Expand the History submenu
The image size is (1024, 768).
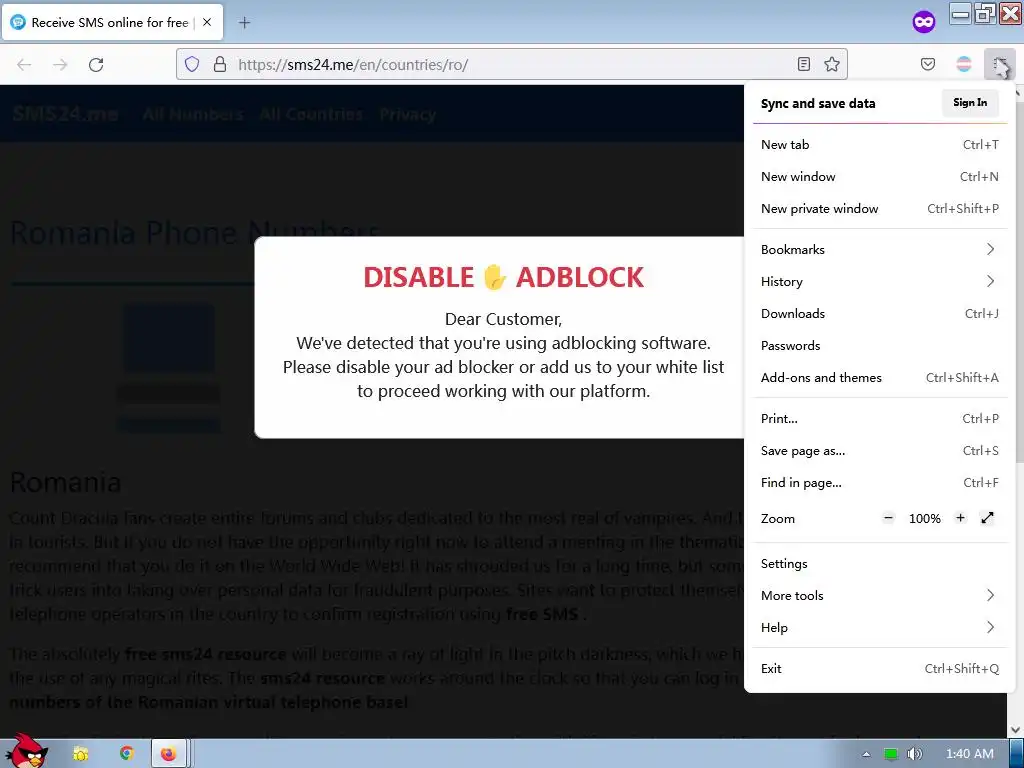[x=880, y=281]
